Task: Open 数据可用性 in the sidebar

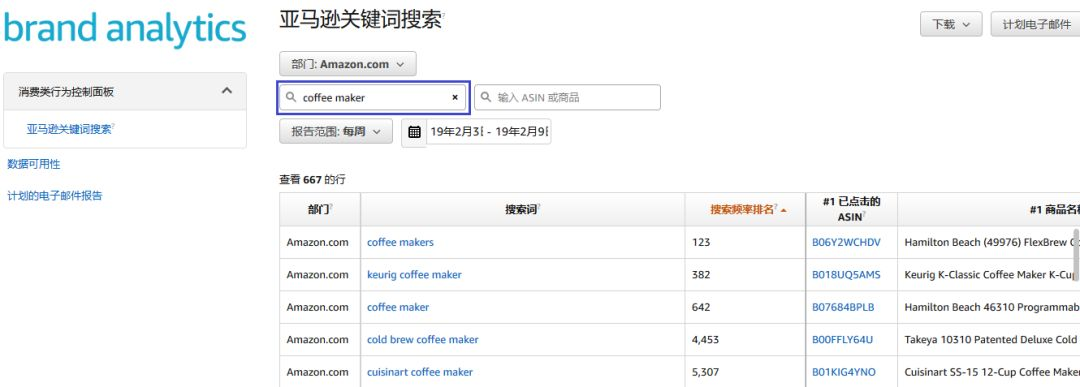Action: point(34,164)
